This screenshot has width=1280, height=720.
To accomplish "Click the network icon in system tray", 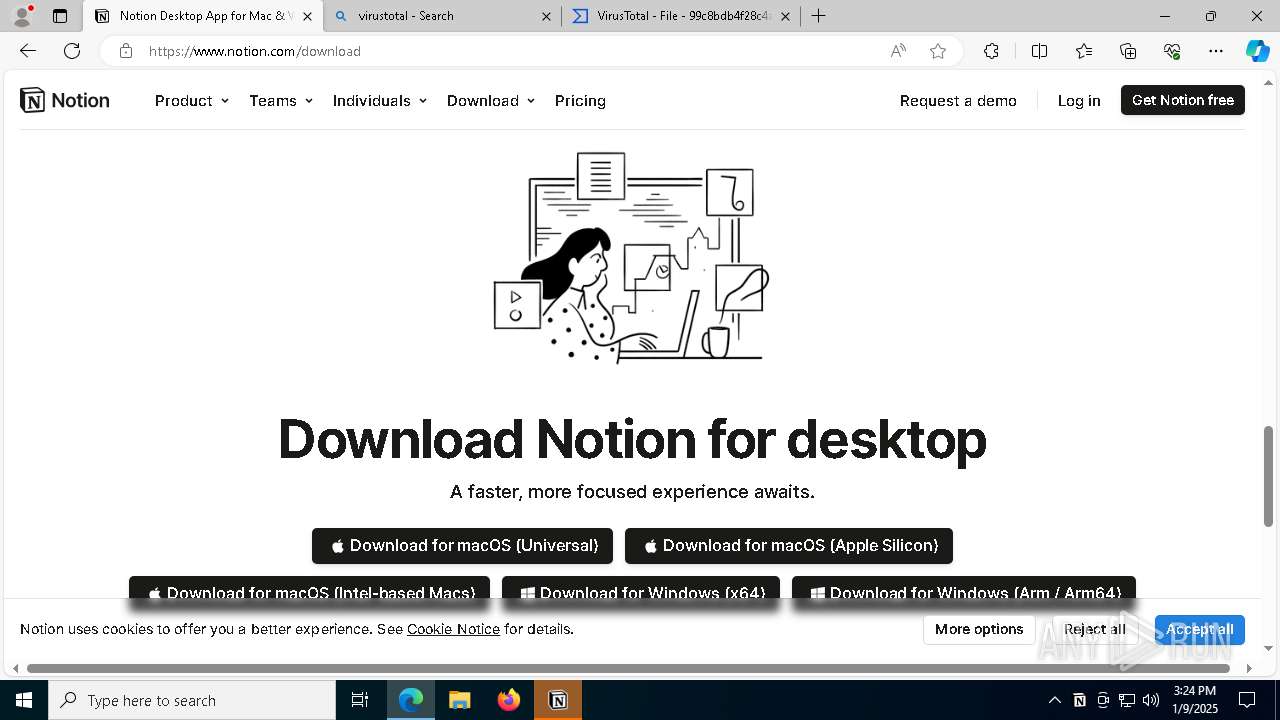I will [1127, 700].
